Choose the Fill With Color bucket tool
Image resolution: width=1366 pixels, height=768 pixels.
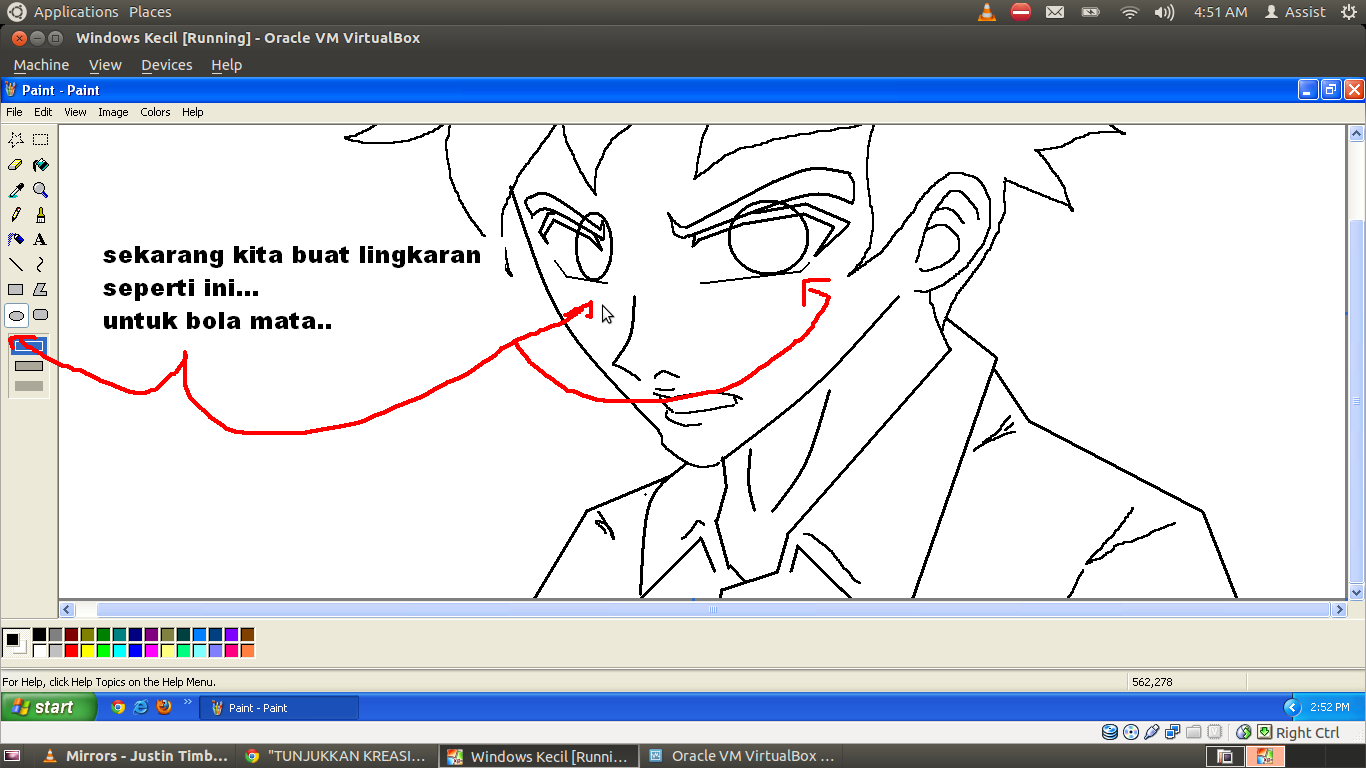point(41,165)
